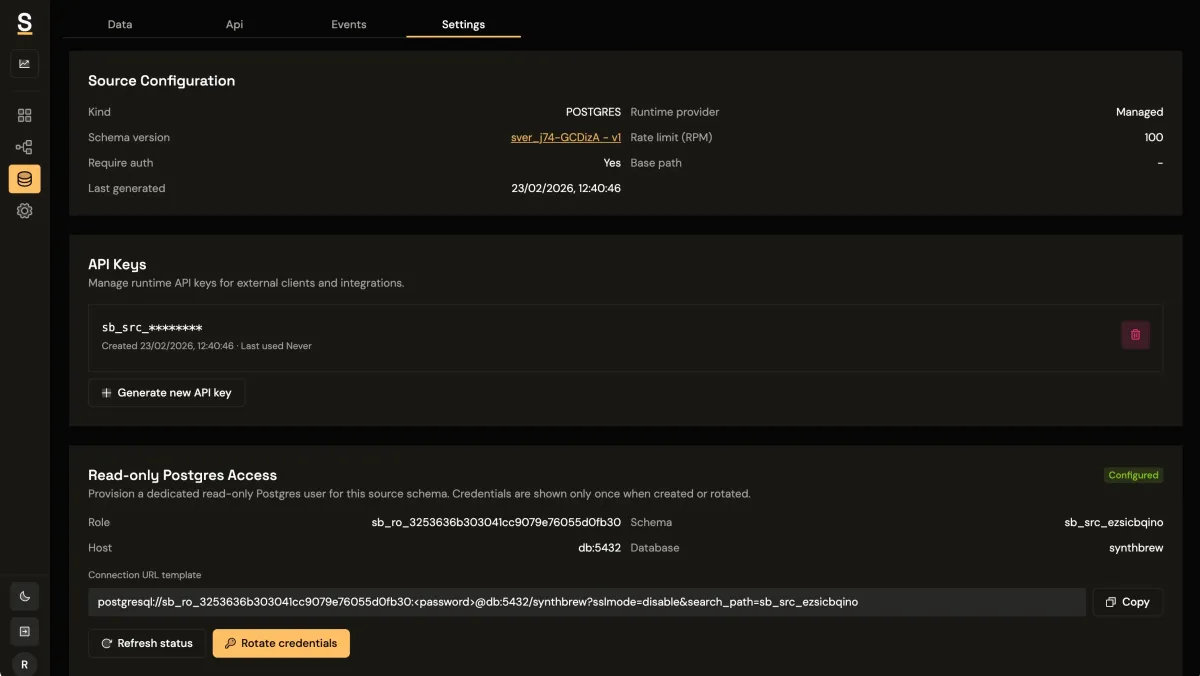This screenshot has height=676, width=1200.
Task: Open the analytics chart icon in sidebar
Action: (24, 64)
